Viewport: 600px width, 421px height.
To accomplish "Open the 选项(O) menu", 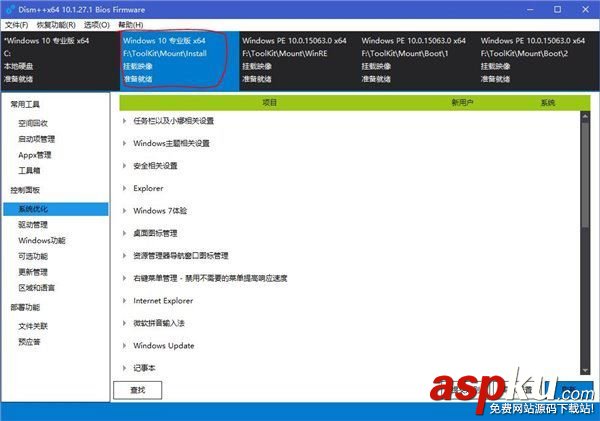I will point(97,25).
